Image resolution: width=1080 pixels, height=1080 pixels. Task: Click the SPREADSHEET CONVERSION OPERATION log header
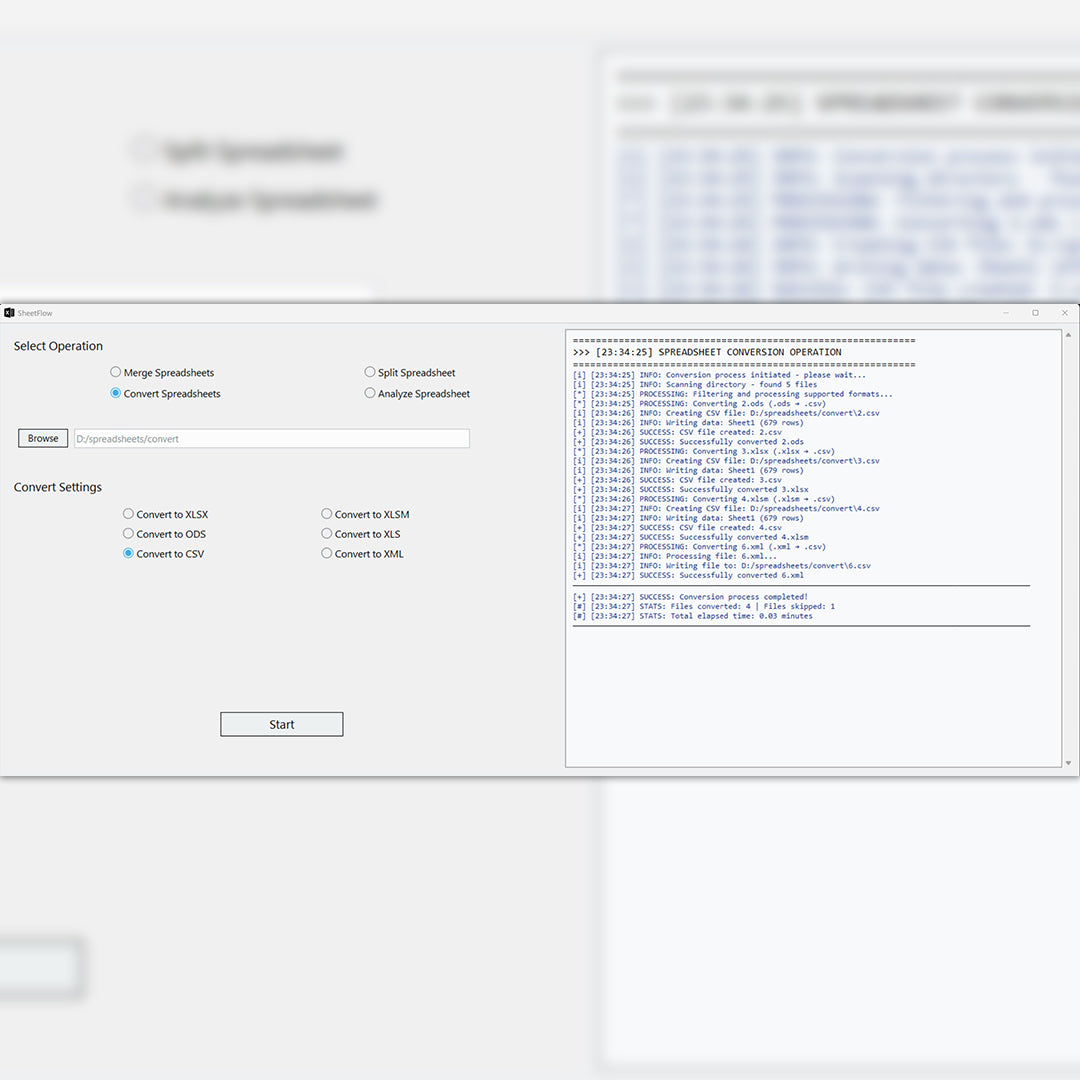[707, 352]
